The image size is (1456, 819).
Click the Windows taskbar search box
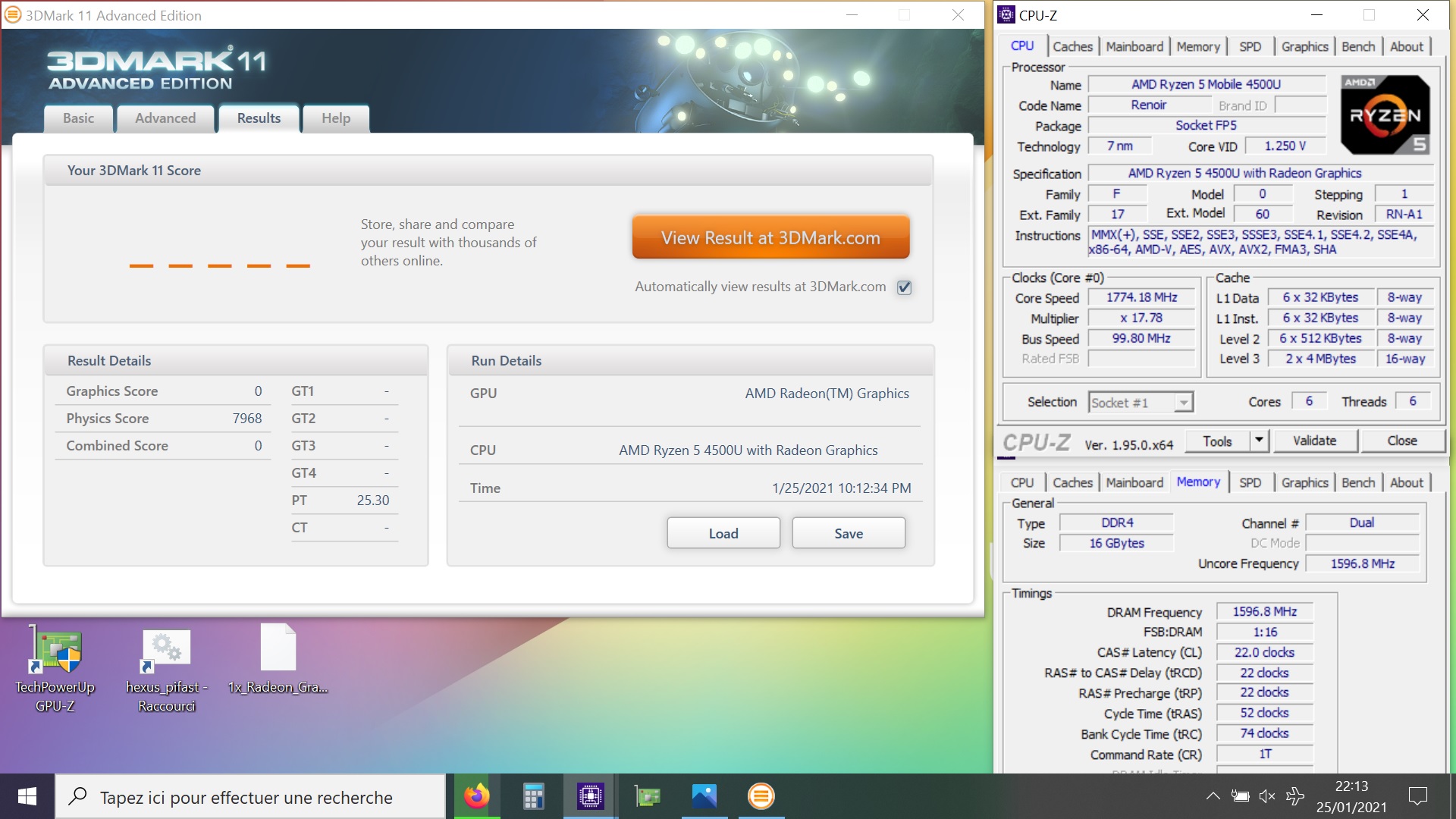[x=250, y=796]
